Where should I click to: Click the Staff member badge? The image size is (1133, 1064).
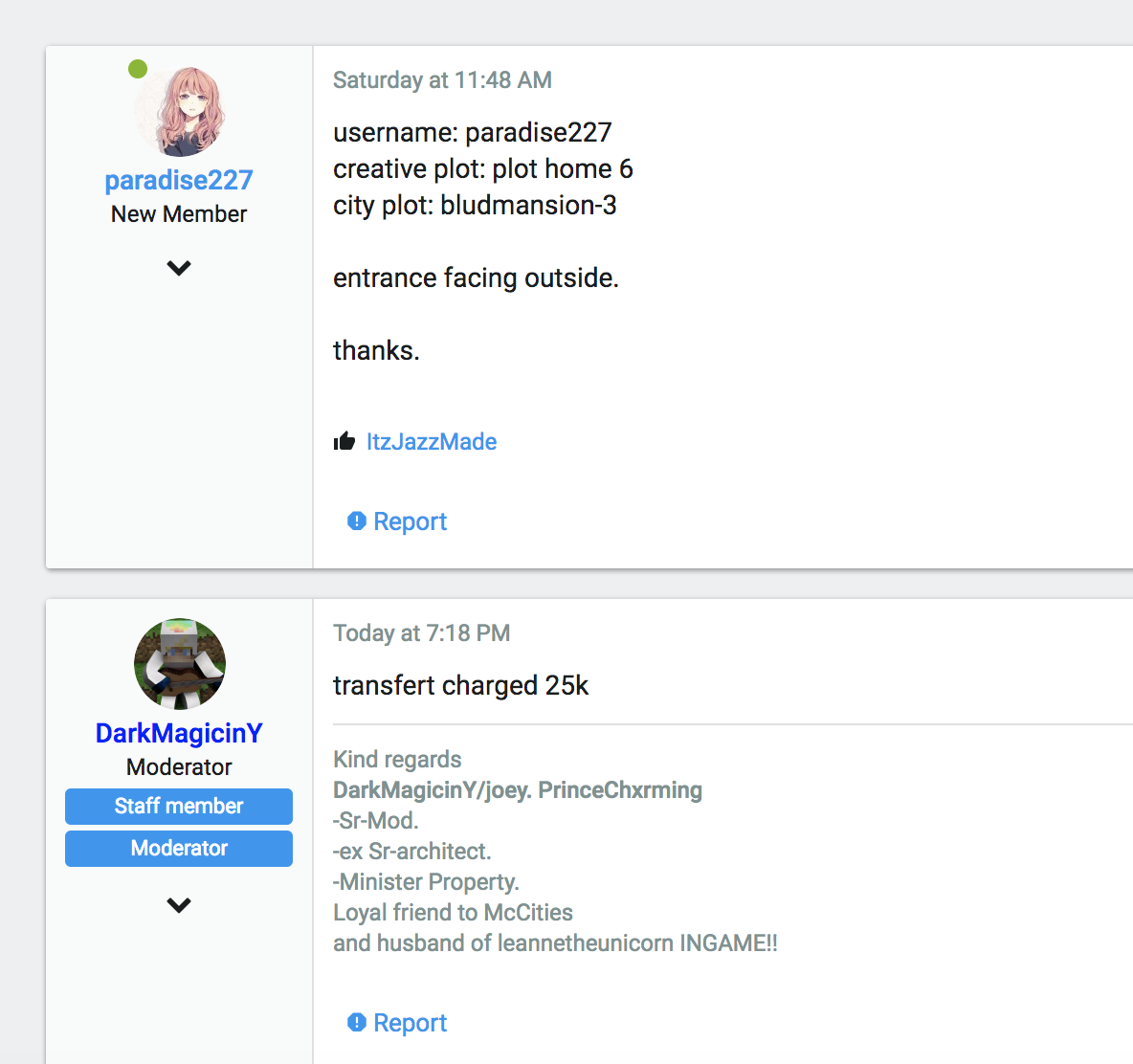click(x=179, y=806)
